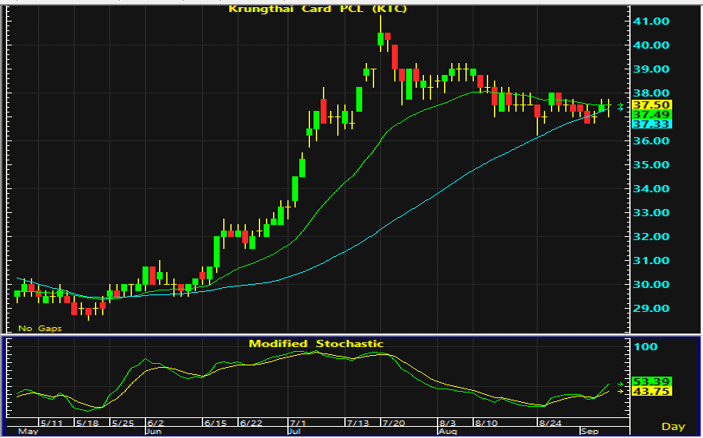Click the 35.00 price axis label
Viewport: 703px width, 438px height.
[x=651, y=165]
